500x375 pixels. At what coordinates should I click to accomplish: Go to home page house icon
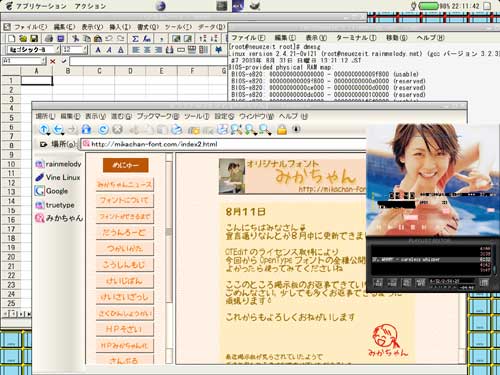[x=86, y=129]
